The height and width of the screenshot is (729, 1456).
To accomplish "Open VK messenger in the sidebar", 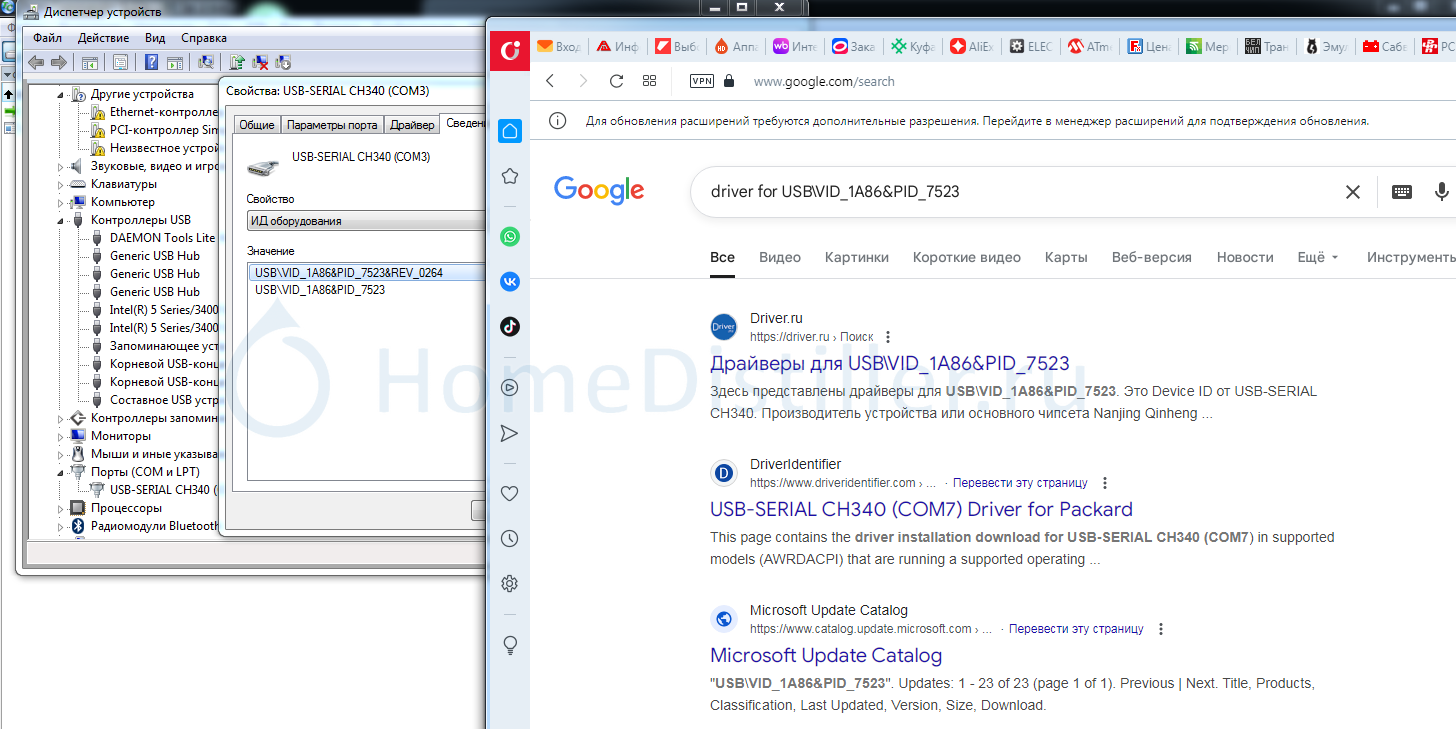I will pos(510,282).
